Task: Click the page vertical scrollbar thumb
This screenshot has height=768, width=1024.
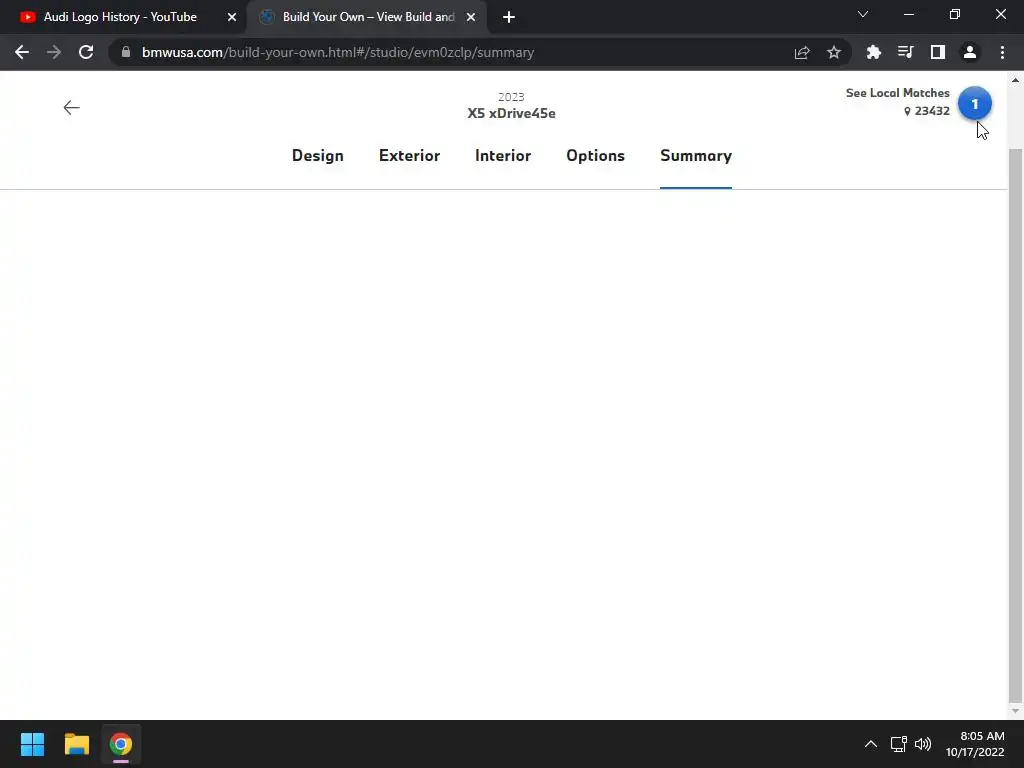Action: pyautogui.click(x=1015, y=424)
